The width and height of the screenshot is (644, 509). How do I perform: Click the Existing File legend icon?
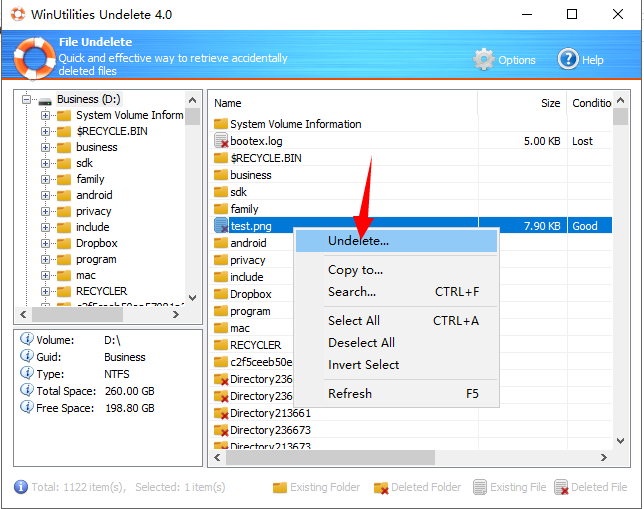point(480,487)
